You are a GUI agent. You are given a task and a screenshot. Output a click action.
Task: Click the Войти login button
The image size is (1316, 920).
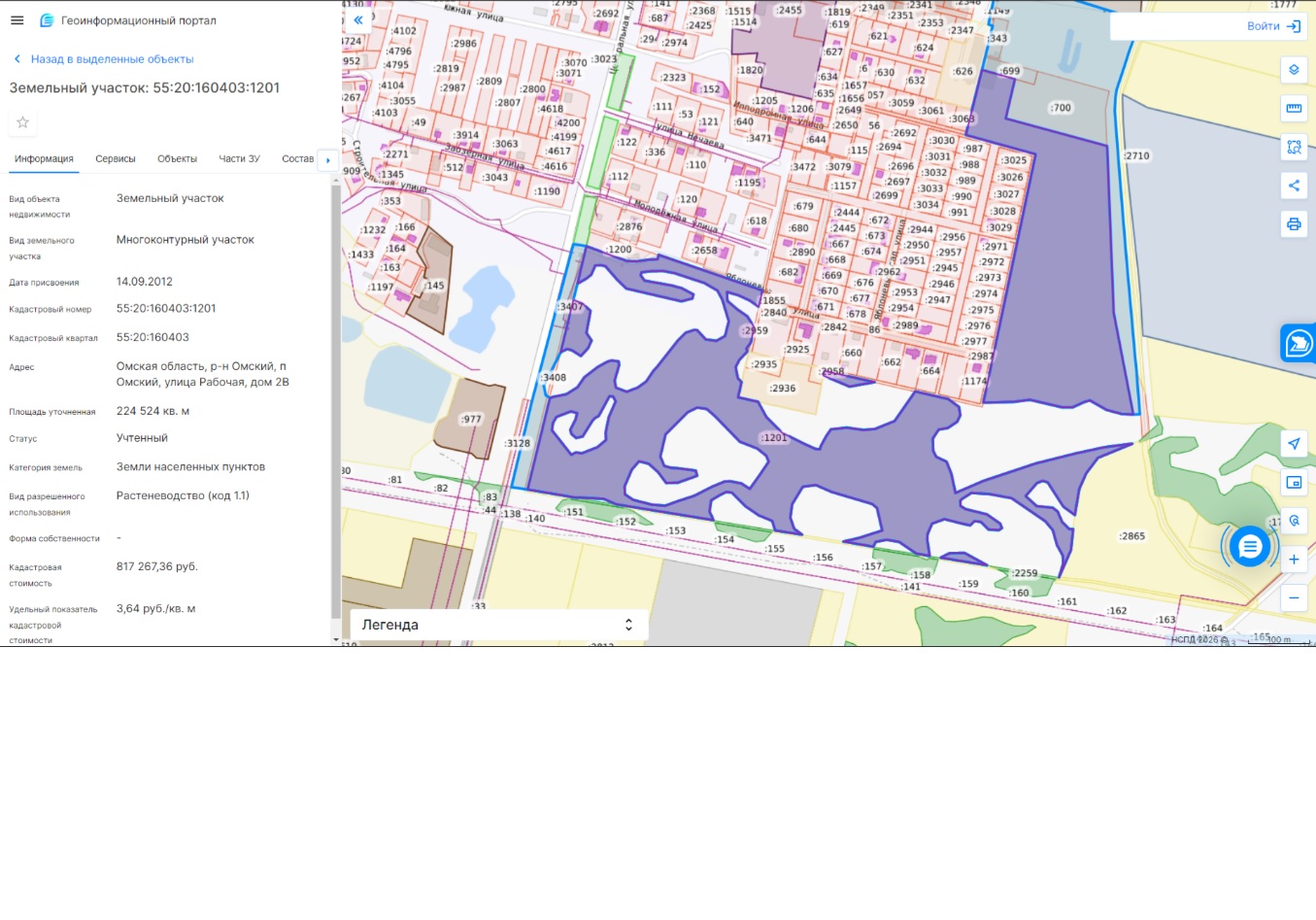click(x=1273, y=26)
